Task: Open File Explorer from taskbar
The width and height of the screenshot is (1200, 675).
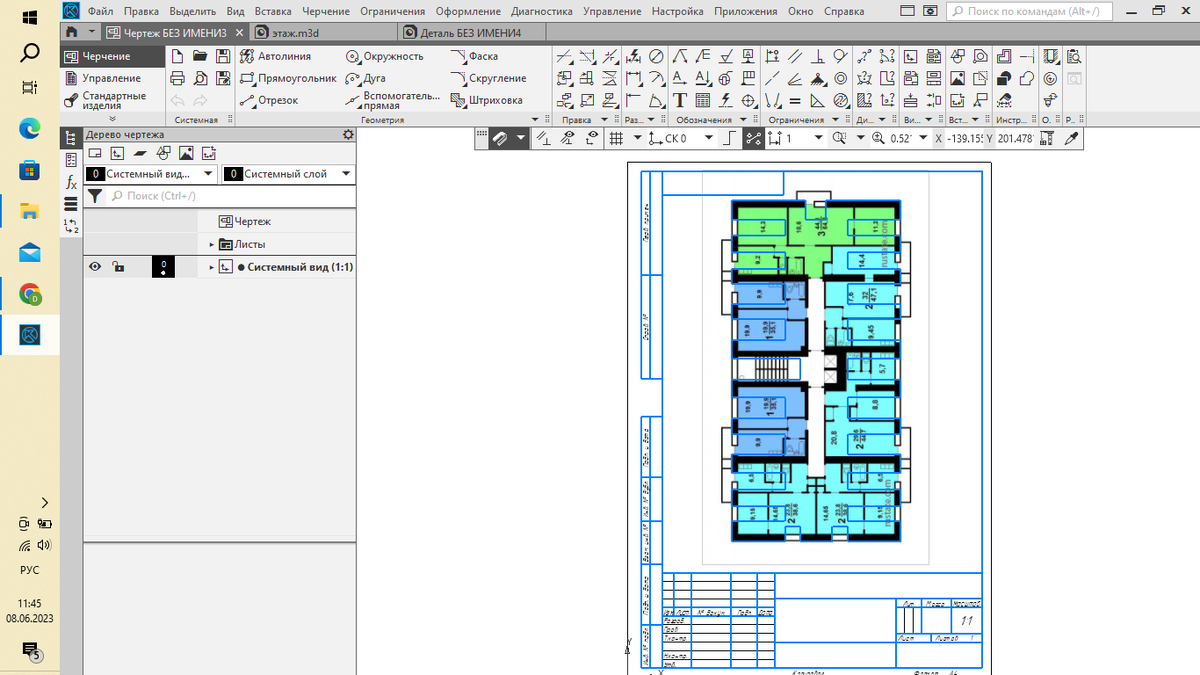Action: [30, 211]
